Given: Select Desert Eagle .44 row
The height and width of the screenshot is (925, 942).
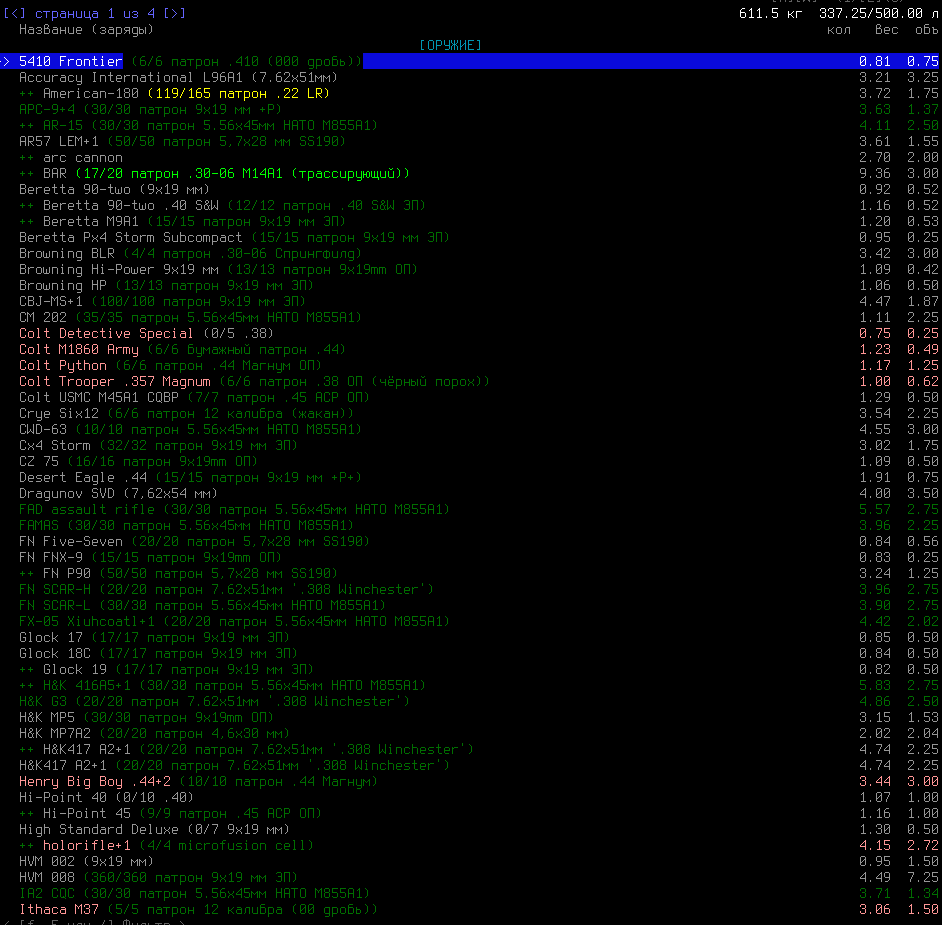Looking at the screenshot, I should [x=471, y=478].
